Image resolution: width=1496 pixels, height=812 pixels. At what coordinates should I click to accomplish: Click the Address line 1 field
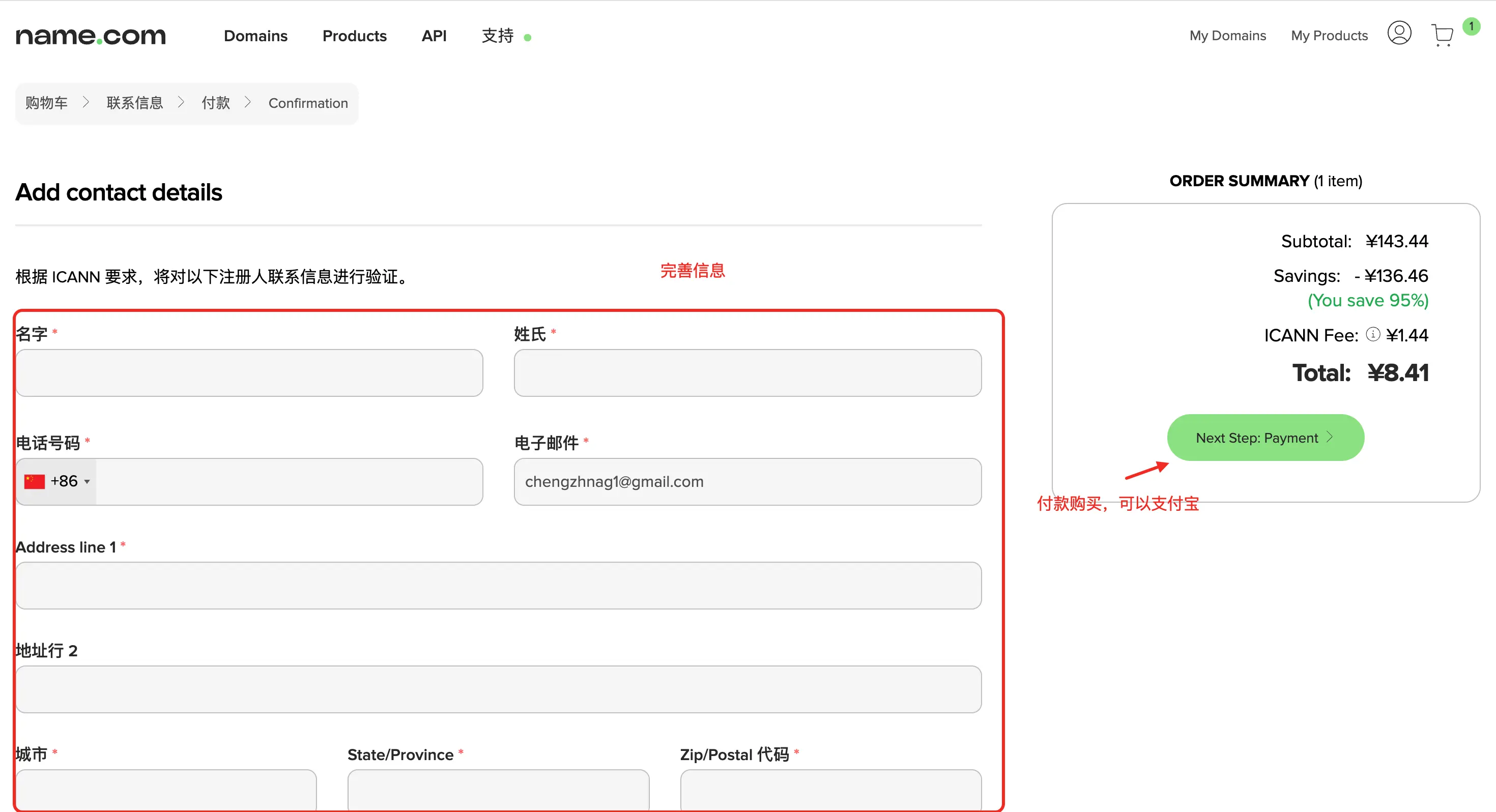pyautogui.click(x=498, y=586)
